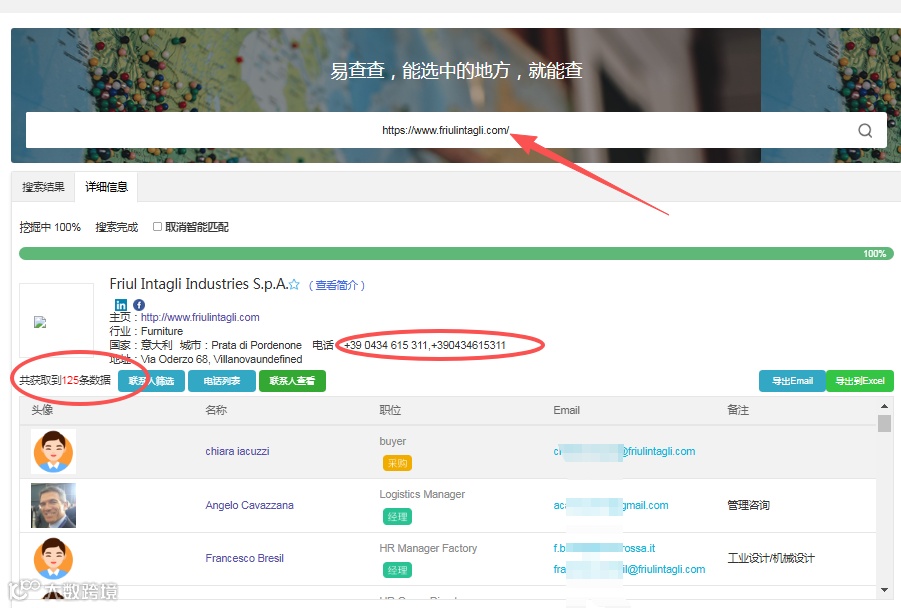Image resolution: width=901 pixels, height=608 pixels.
Task: Export with the 导出Email button
Action: 792,381
